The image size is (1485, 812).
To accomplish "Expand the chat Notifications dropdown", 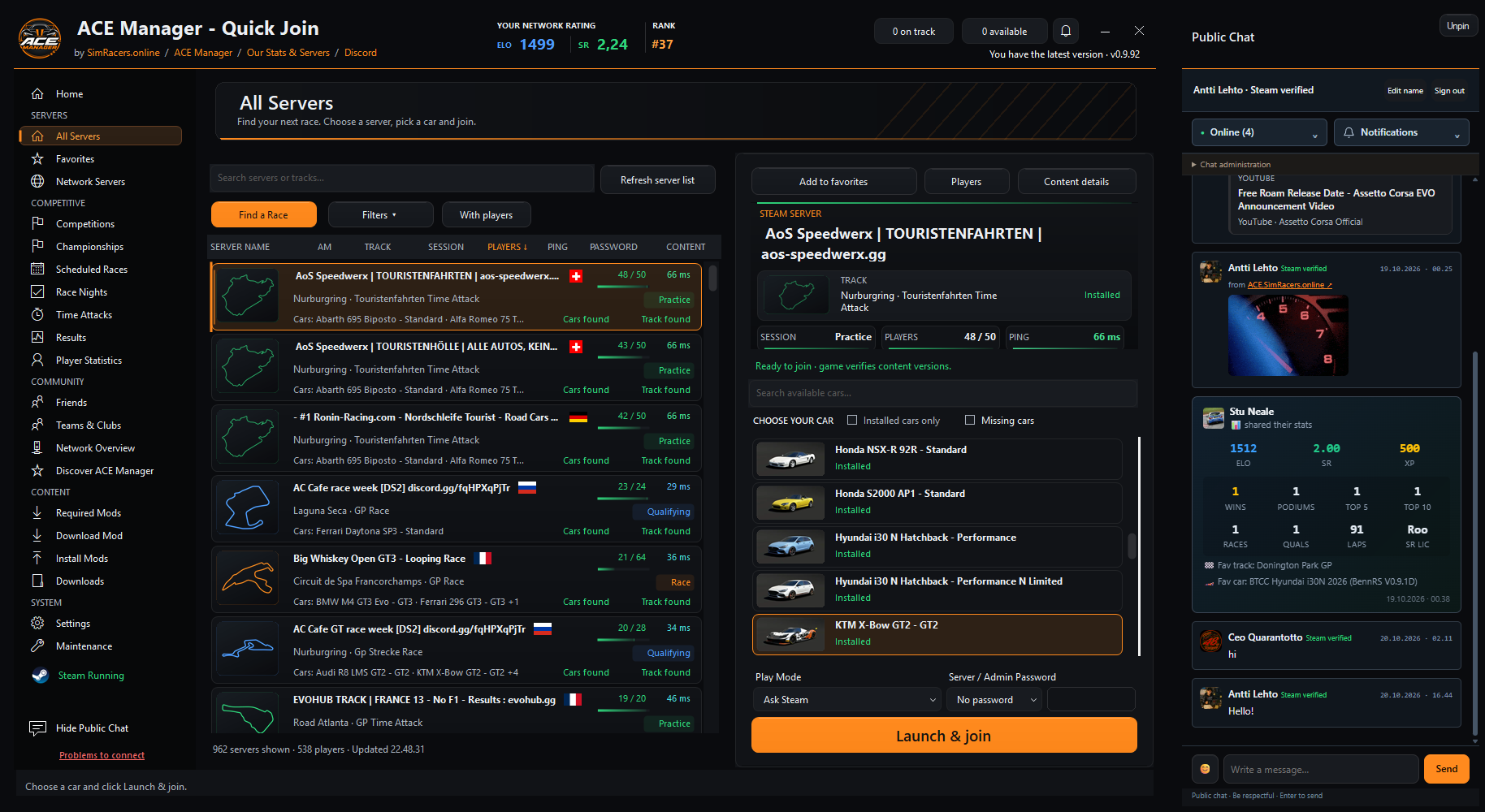I will point(1401,132).
